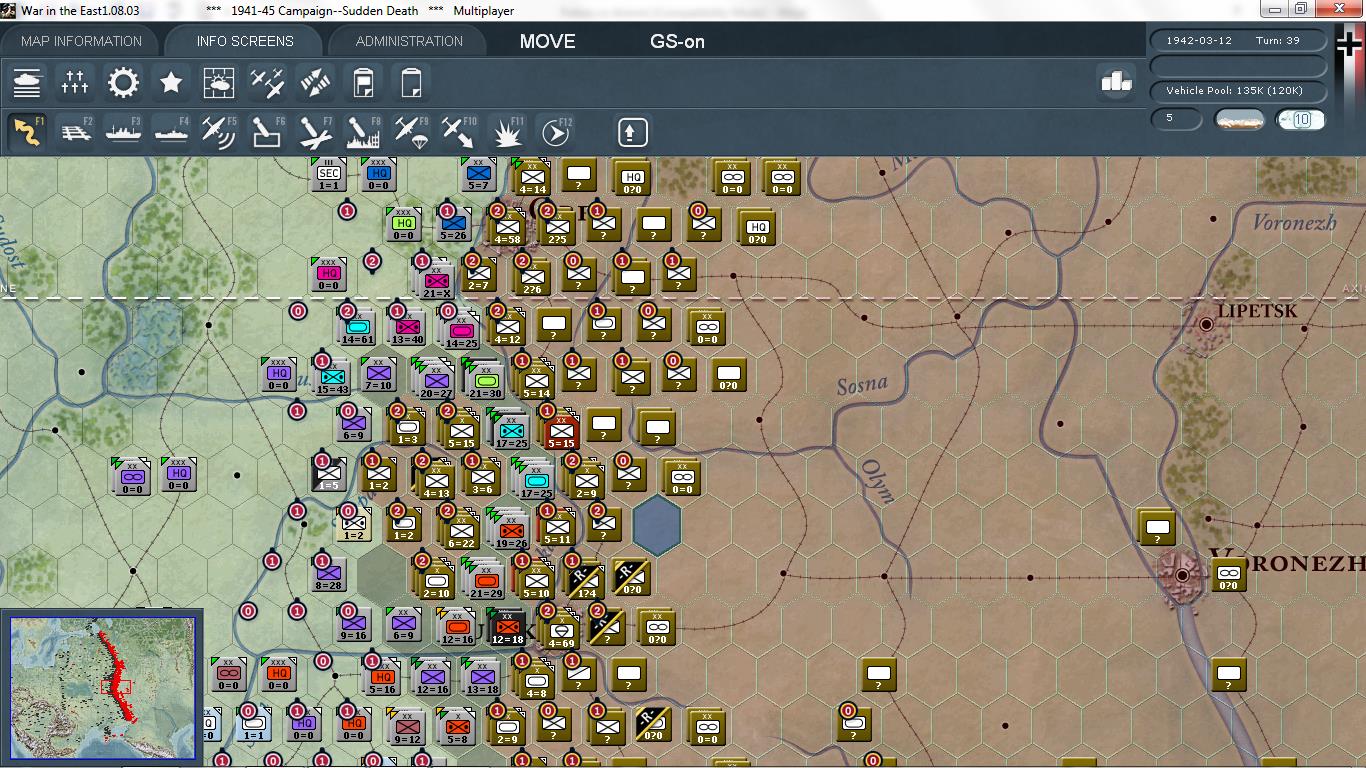Toggle unit counters with tank icon
1366x768 pixels.
tap(27, 82)
